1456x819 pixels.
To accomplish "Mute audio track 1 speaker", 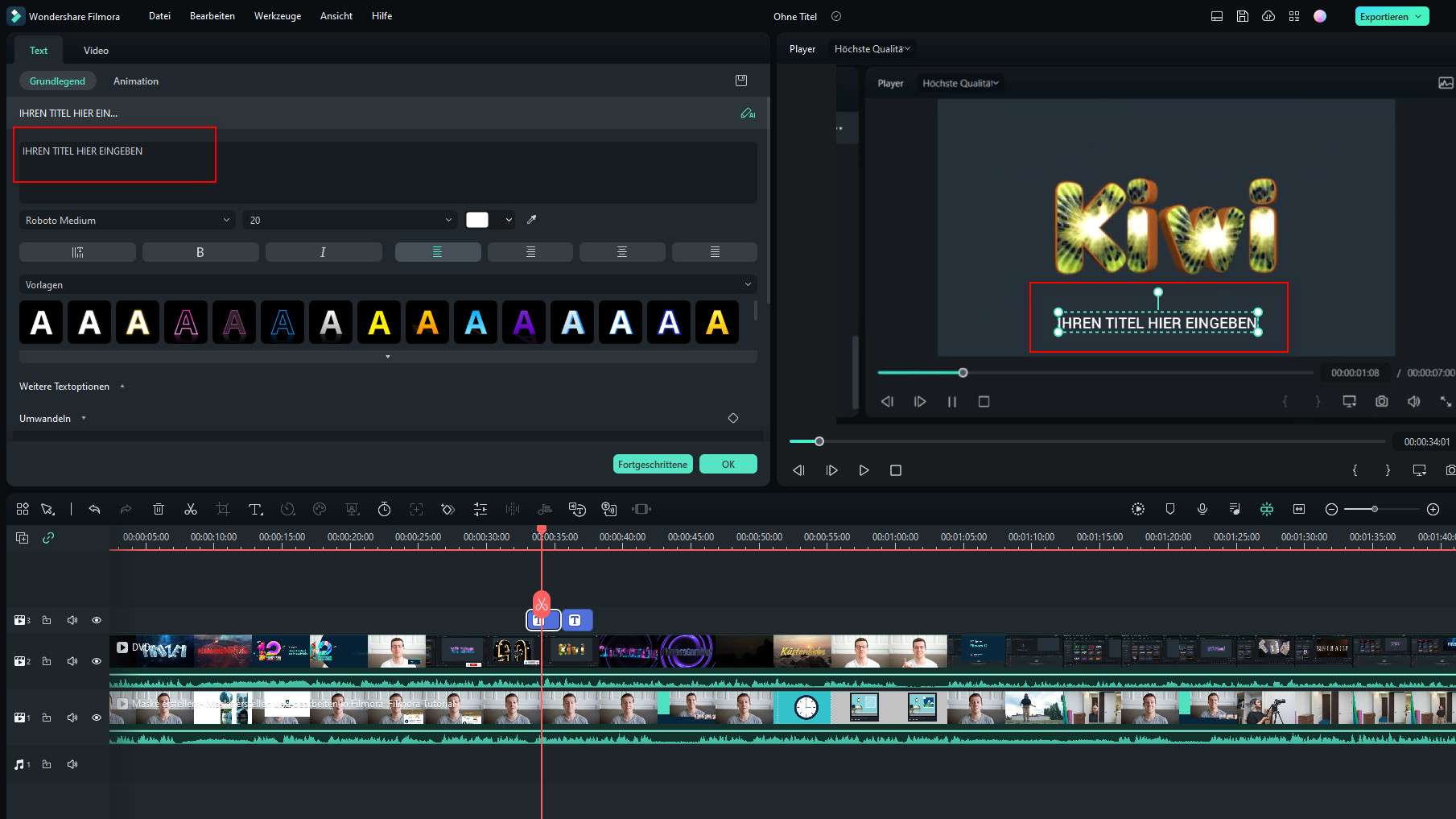I will 72,764.
